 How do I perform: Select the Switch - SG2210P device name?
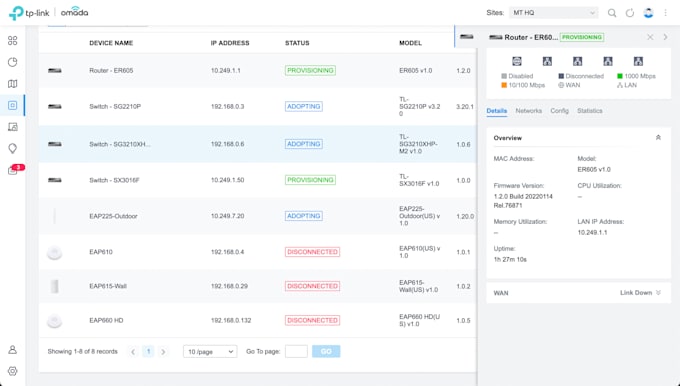(115, 106)
